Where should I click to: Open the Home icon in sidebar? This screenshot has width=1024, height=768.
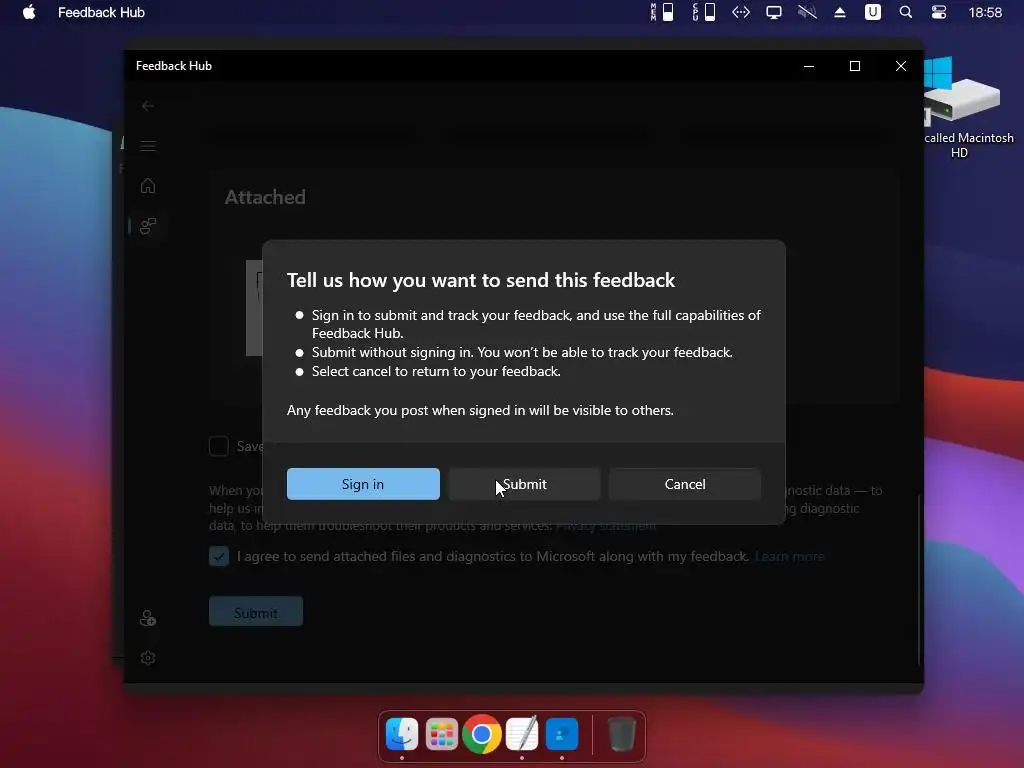148,185
